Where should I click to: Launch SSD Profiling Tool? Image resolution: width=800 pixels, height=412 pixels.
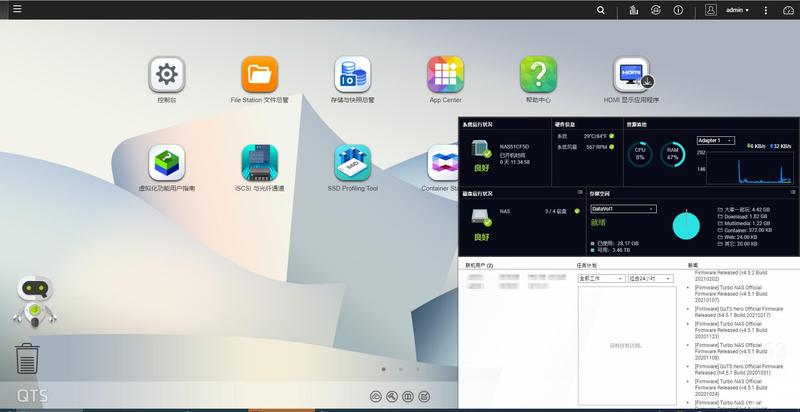(353, 163)
